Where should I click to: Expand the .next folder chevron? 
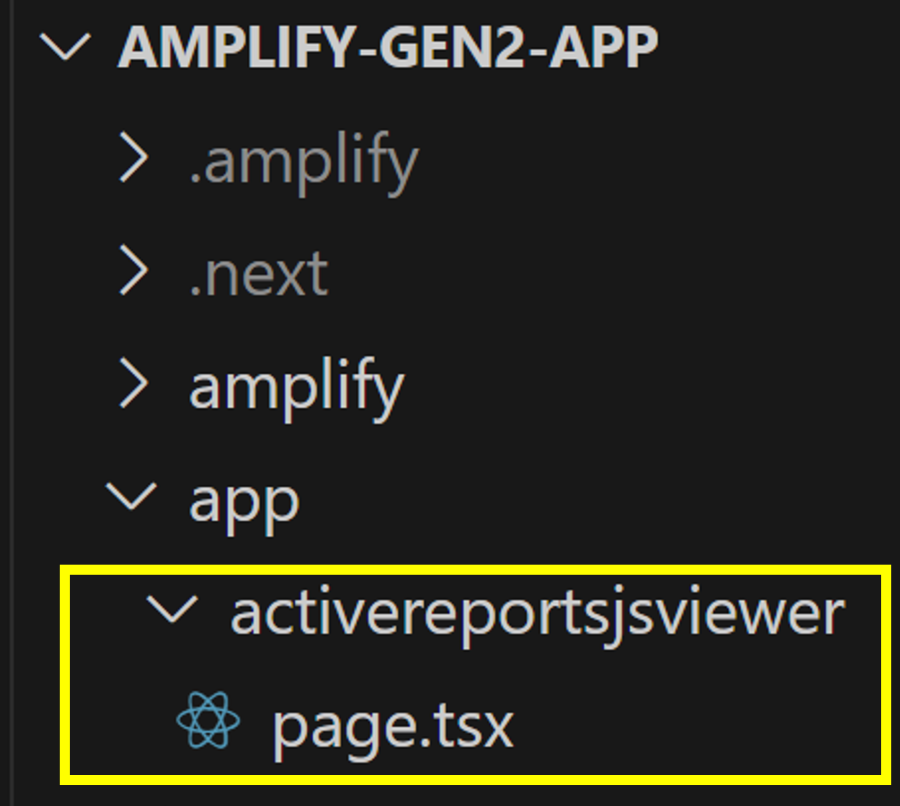pyautogui.click(x=134, y=269)
